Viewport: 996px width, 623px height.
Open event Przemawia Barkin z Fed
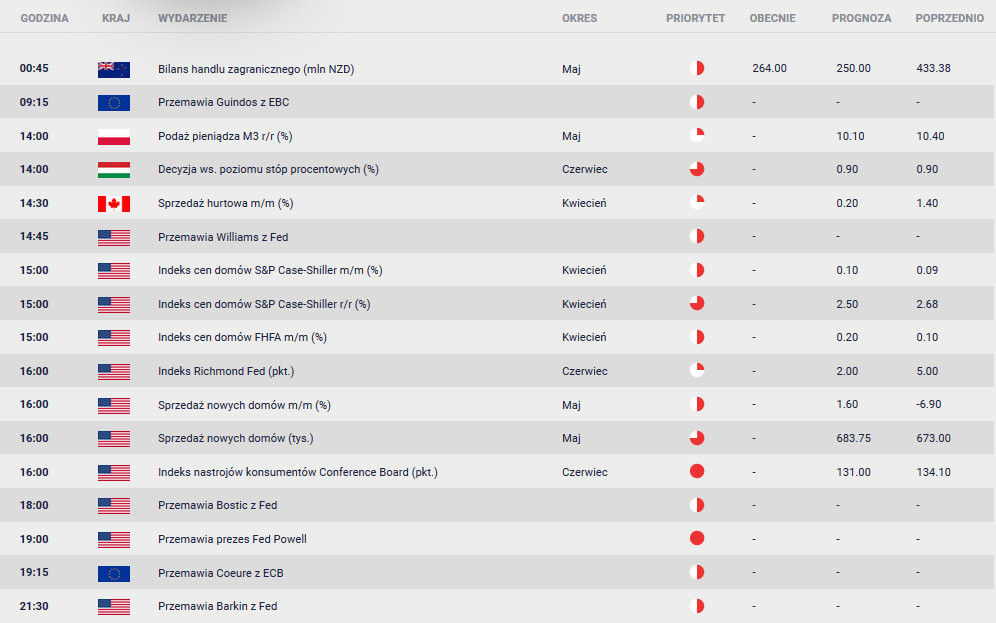[217, 606]
